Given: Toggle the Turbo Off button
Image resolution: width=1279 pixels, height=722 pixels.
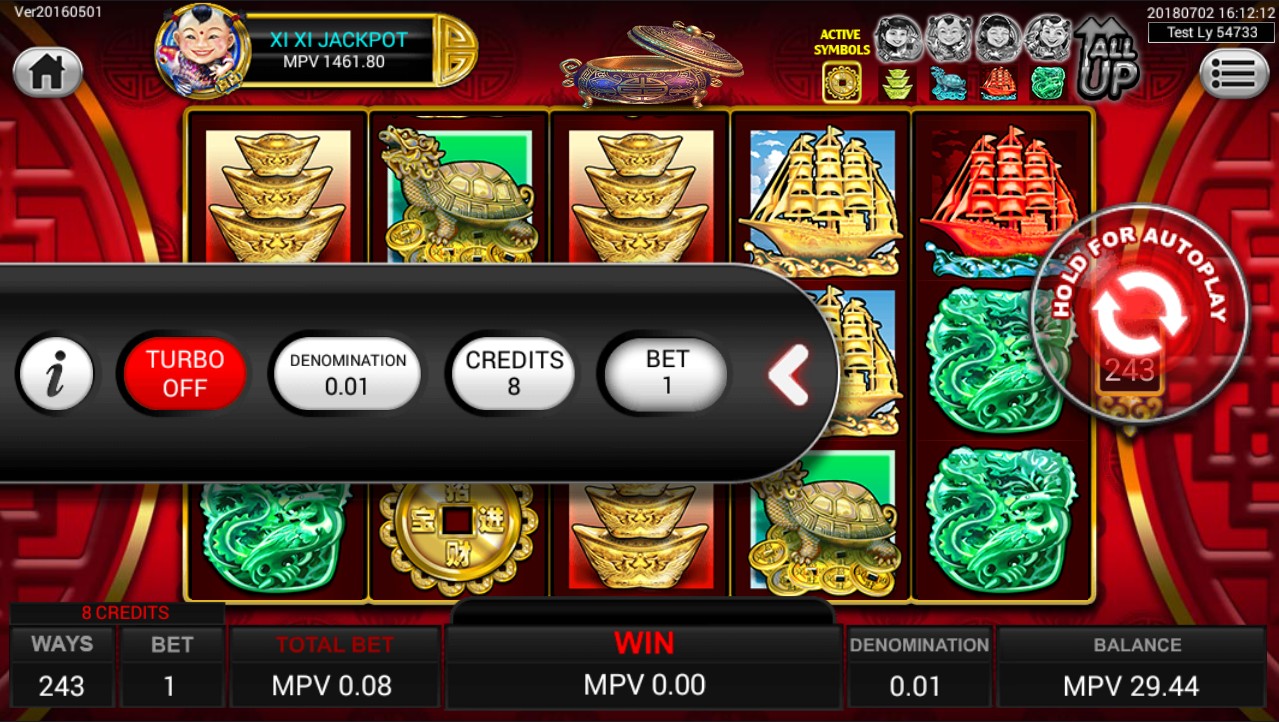Looking at the screenshot, I should 185,374.
